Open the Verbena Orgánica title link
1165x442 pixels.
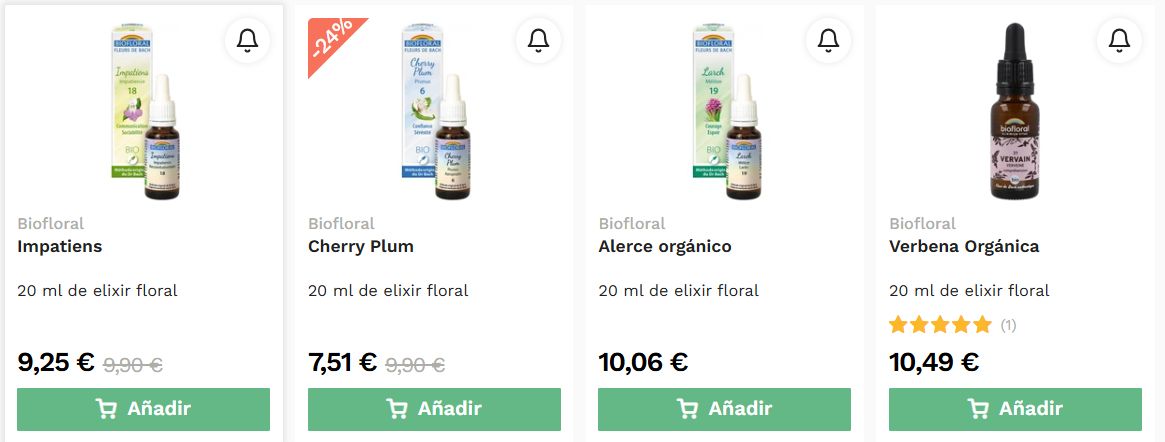click(964, 247)
